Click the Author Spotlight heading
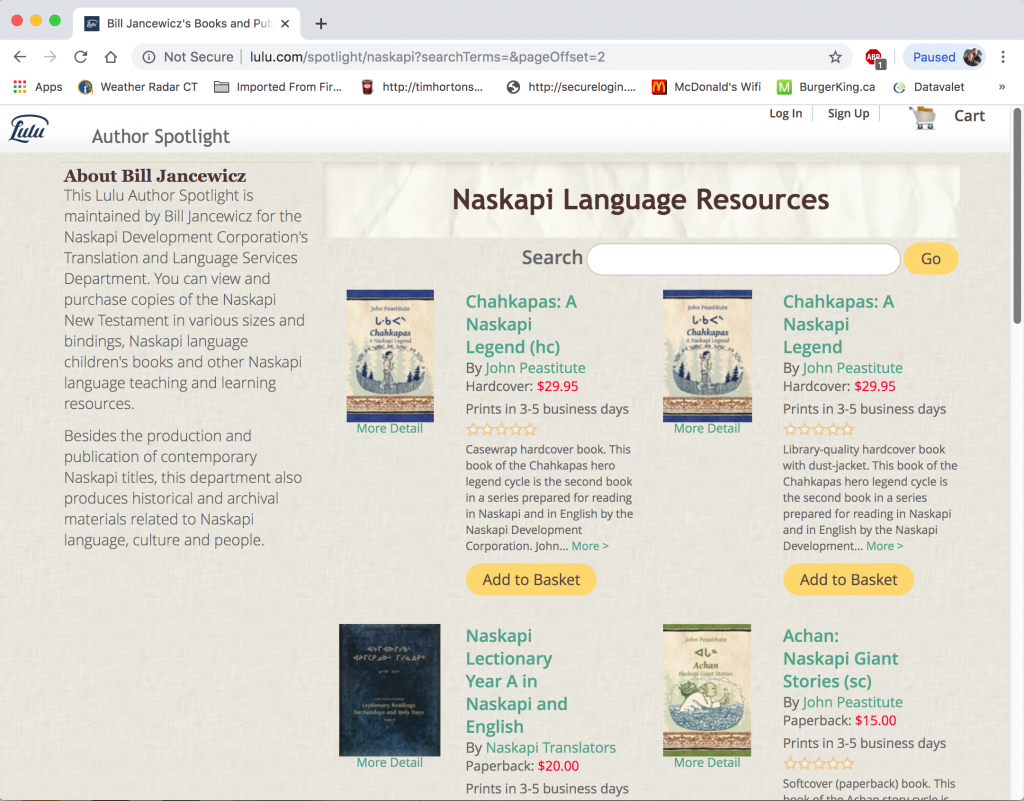The image size is (1024, 801). click(161, 136)
